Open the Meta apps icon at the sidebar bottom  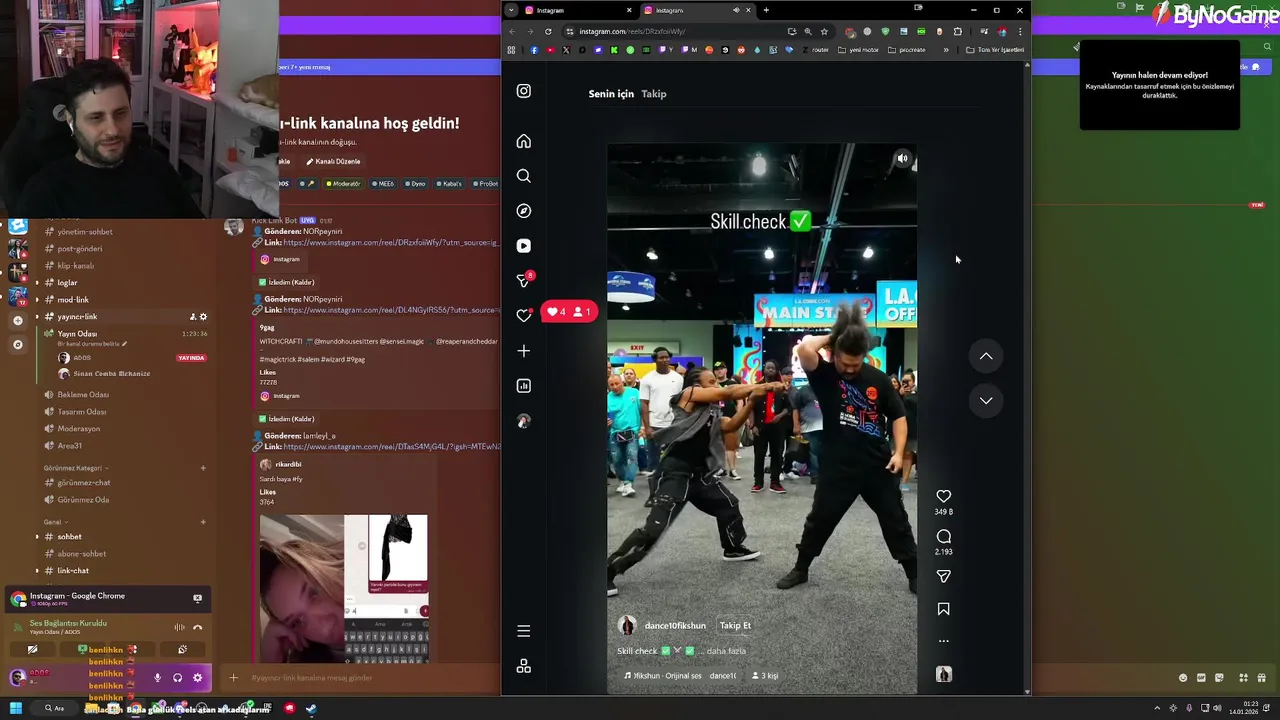click(x=523, y=666)
